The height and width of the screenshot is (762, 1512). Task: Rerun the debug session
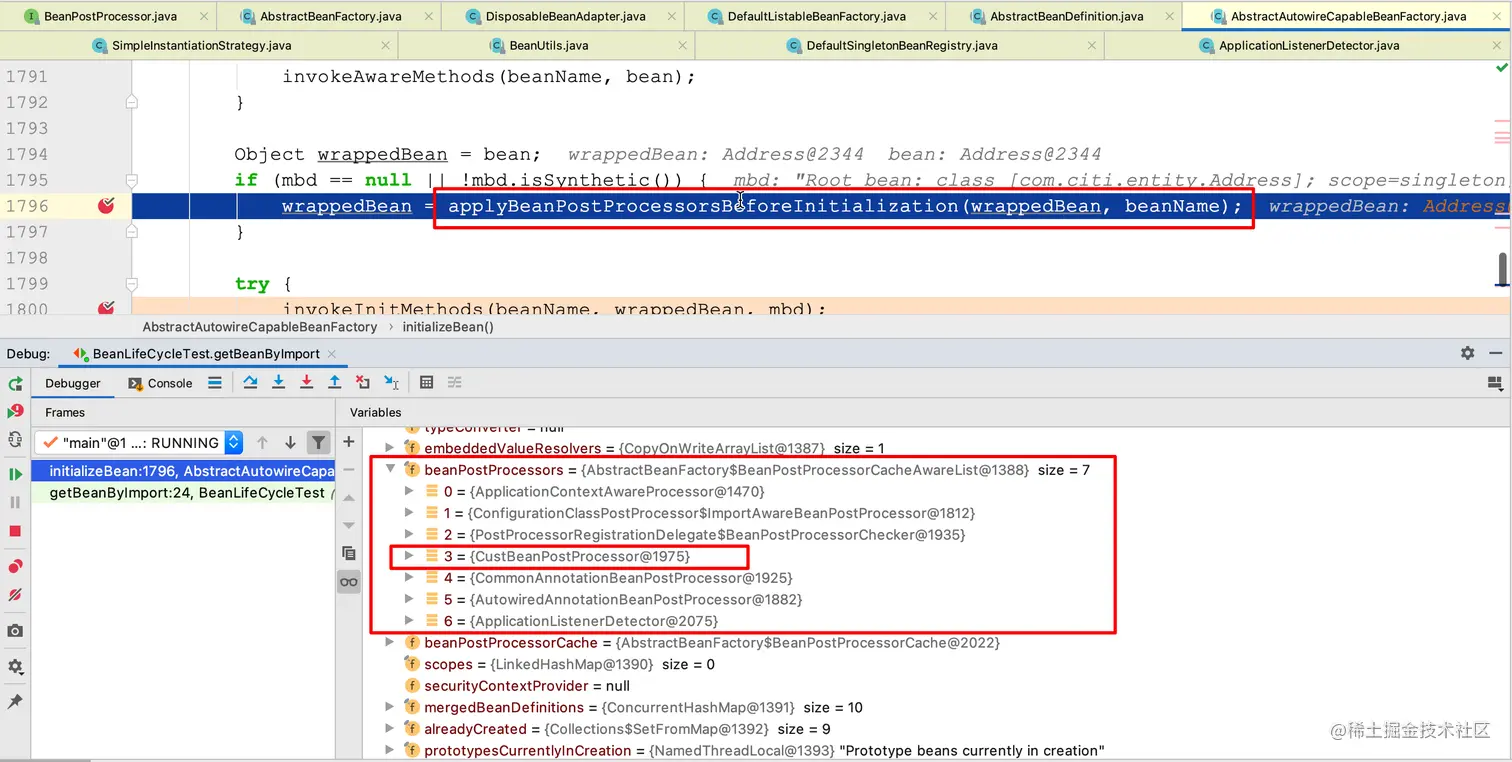15,383
